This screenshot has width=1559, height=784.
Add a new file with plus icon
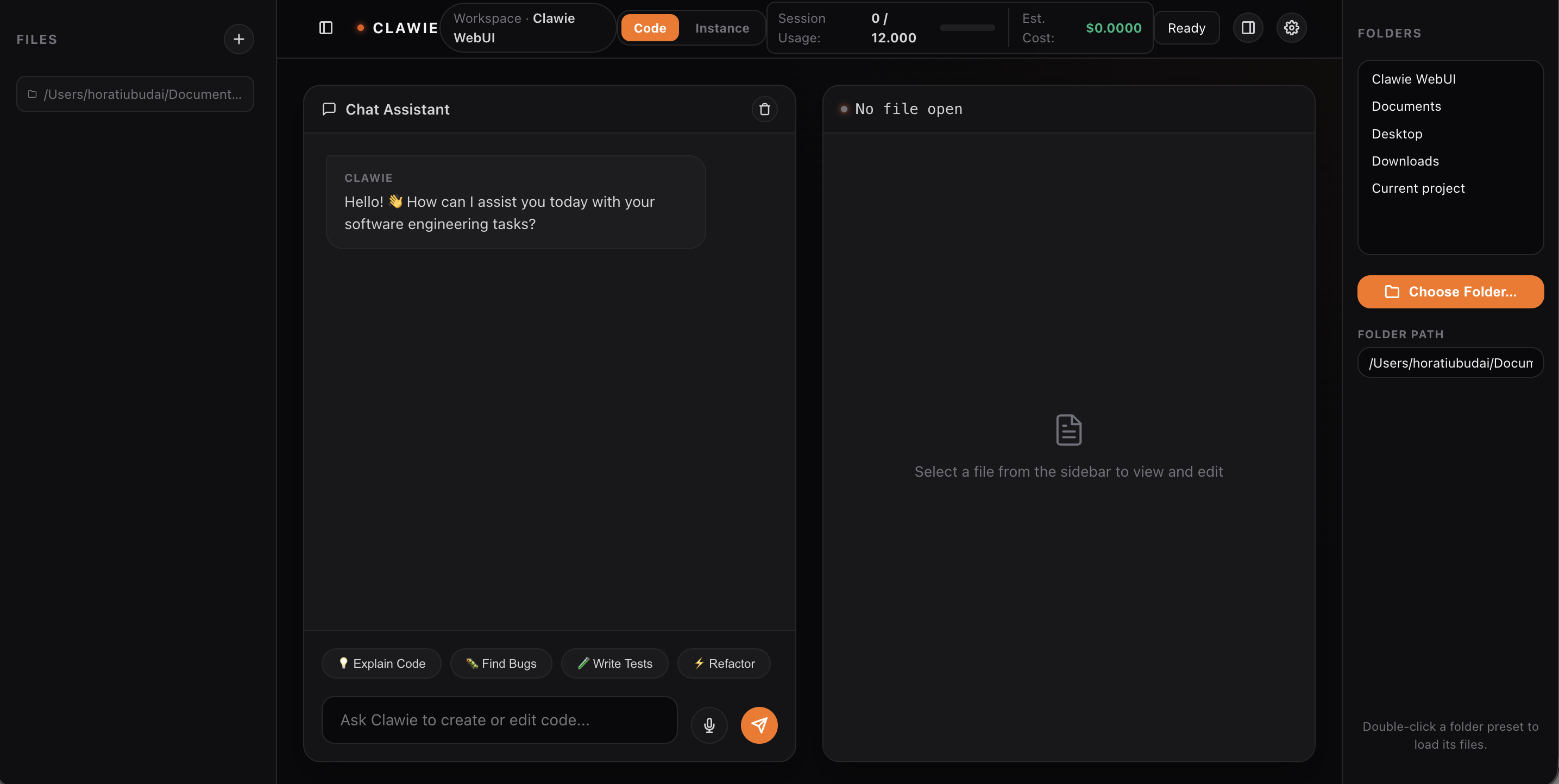[x=239, y=39]
